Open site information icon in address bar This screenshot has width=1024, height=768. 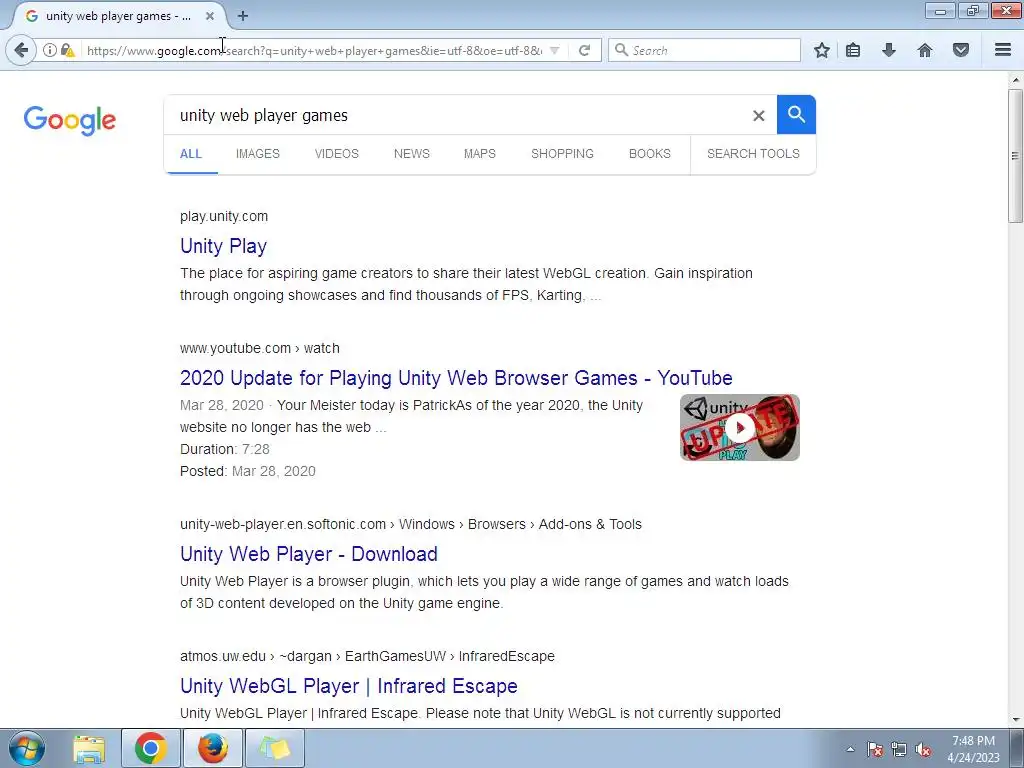tap(50, 50)
